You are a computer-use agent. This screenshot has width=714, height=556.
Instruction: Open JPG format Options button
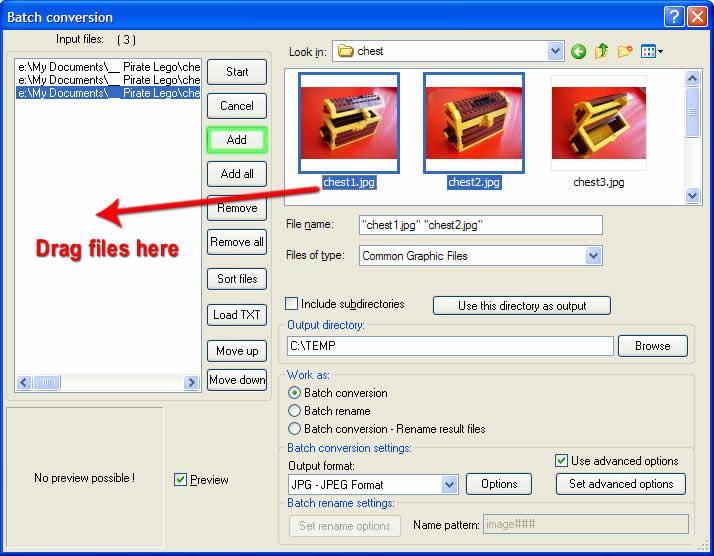pos(499,484)
